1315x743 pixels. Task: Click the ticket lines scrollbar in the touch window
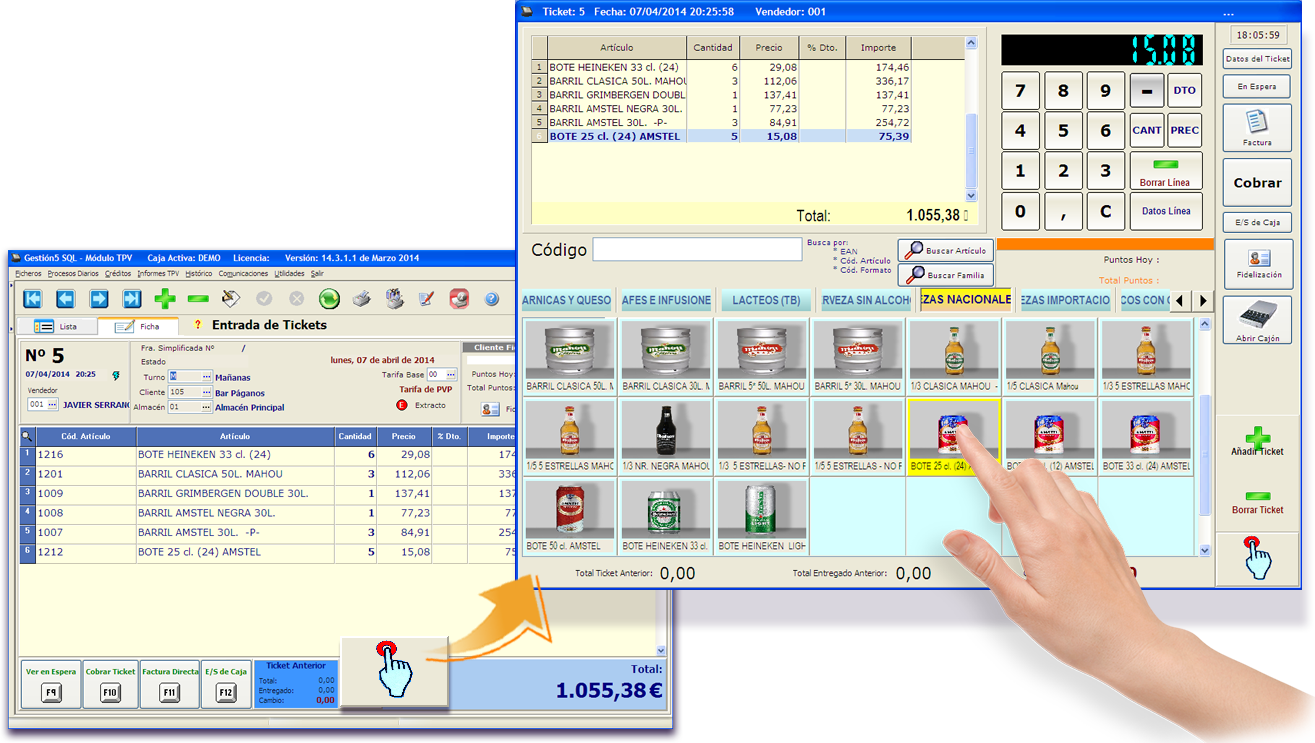pos(970,119)
